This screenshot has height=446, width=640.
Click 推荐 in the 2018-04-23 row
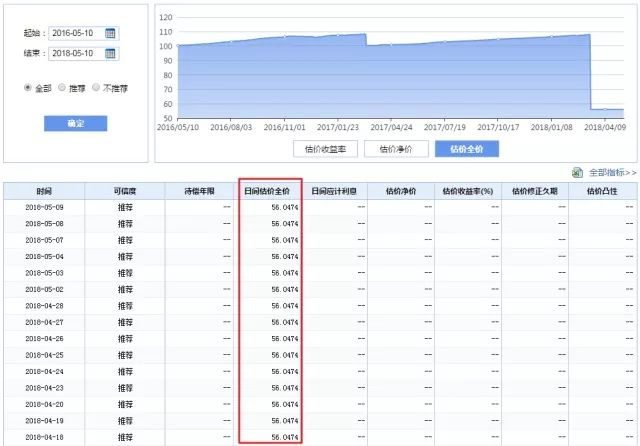pos(125,388)
